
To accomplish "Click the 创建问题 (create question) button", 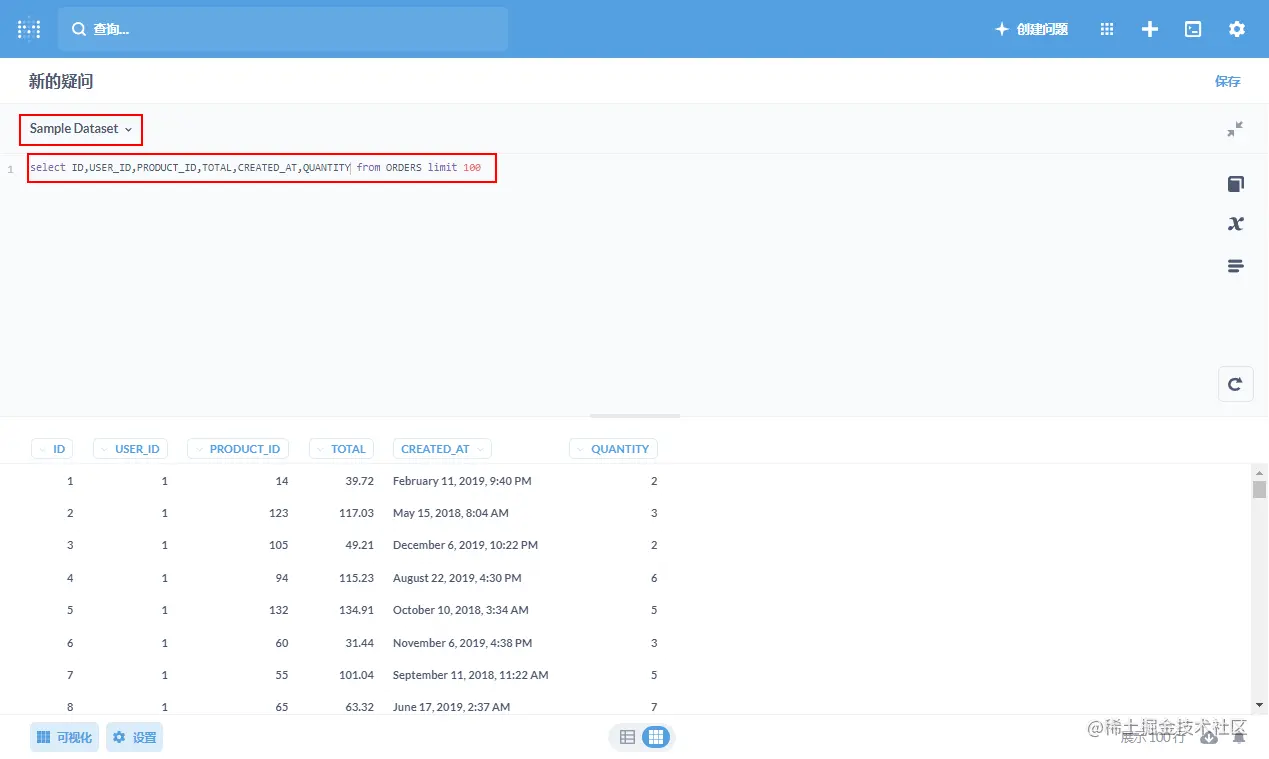I will pyautogui.click(x=1031, y=29).
